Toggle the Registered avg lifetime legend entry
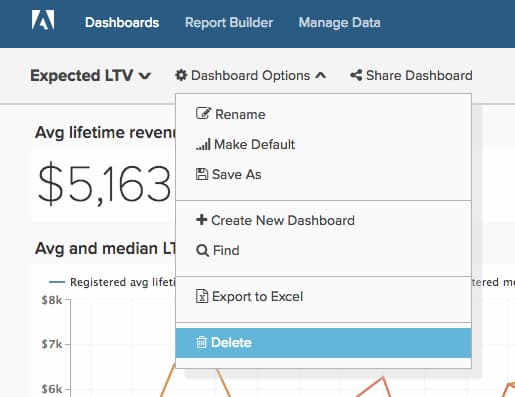 (x=112, y=282)
